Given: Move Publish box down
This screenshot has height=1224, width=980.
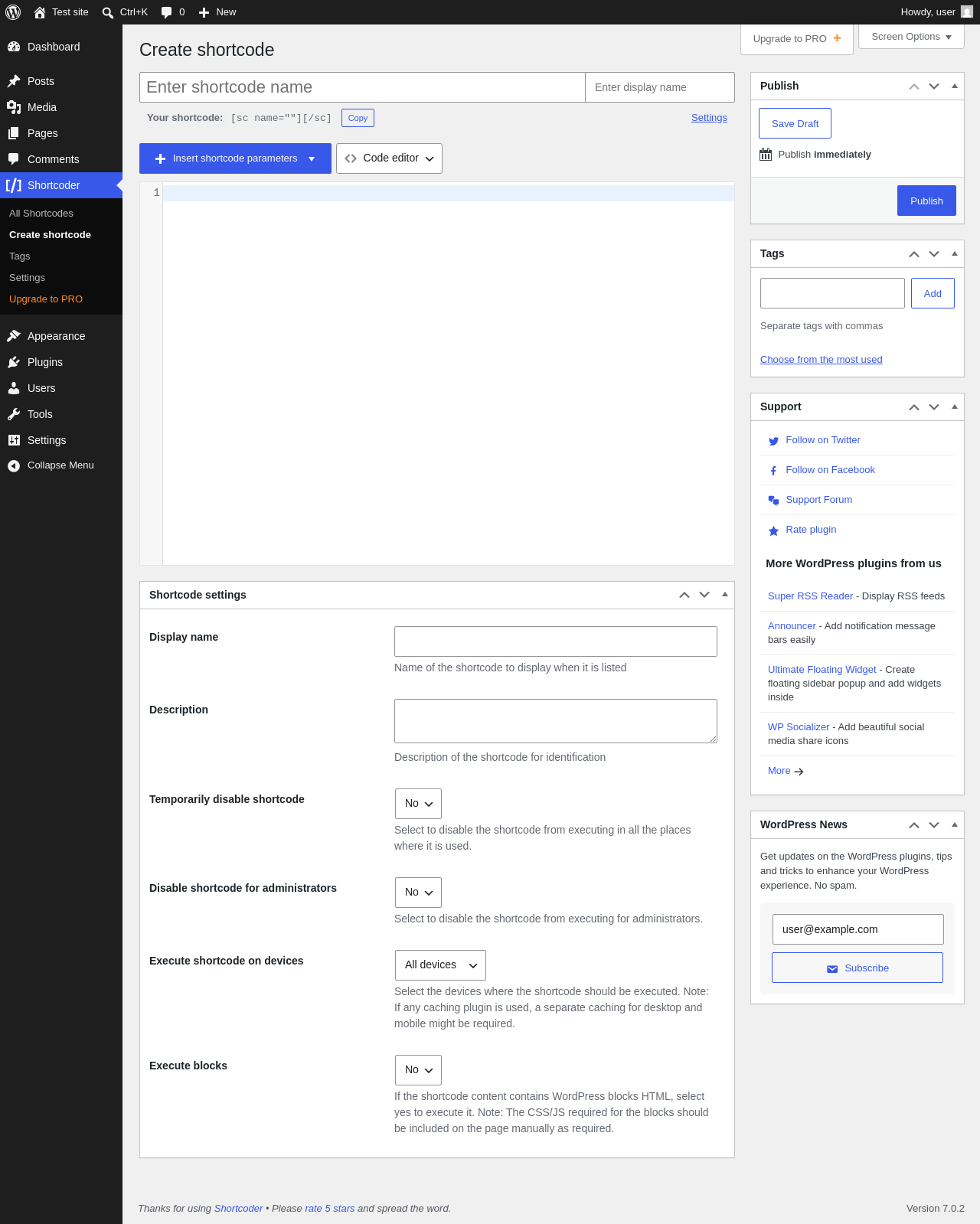Looking at the screenshot, I should 934,86.
